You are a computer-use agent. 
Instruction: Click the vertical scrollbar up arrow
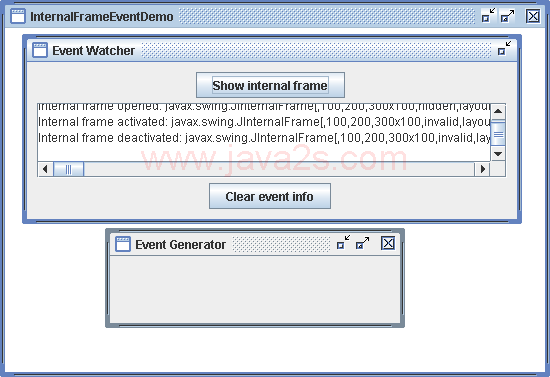click(x=498, y=112)
